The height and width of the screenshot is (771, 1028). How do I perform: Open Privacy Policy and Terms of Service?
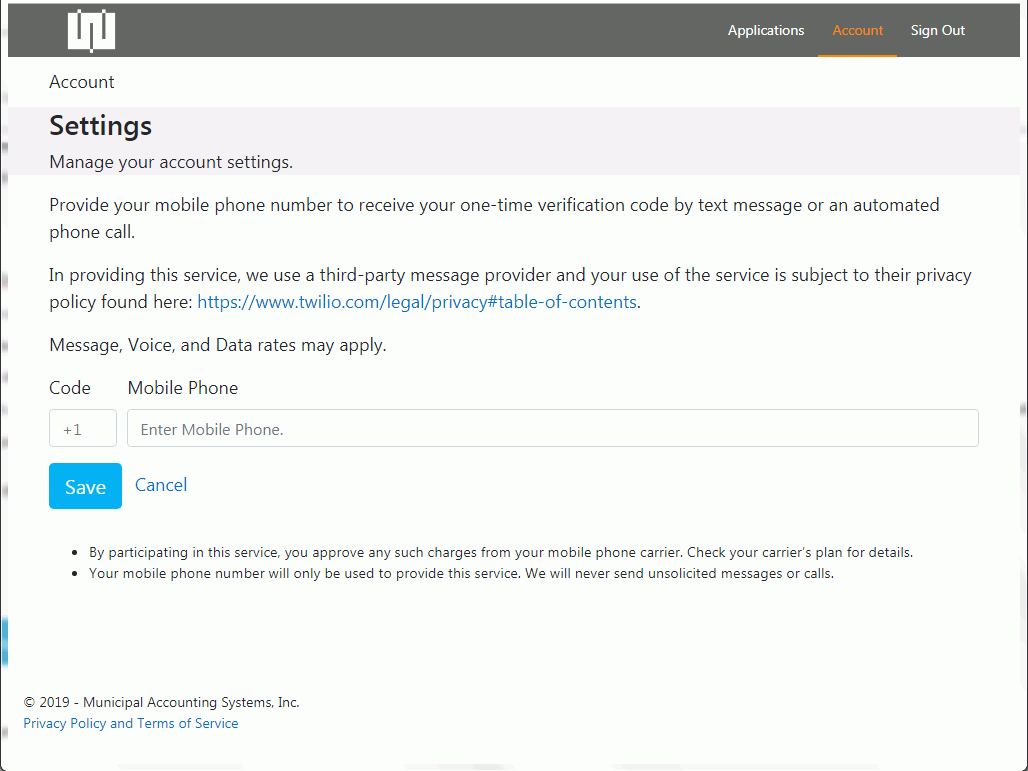pyautogui.click(x=131, y=723)
